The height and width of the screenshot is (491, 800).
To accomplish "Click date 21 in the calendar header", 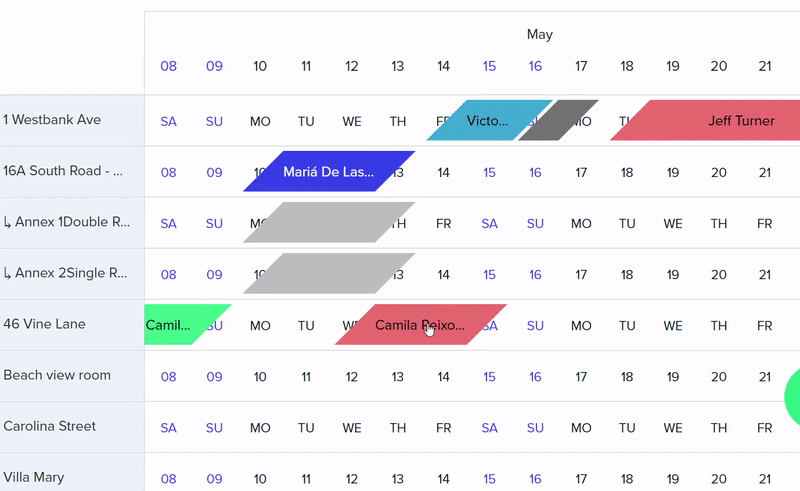I will pos(765,66).
